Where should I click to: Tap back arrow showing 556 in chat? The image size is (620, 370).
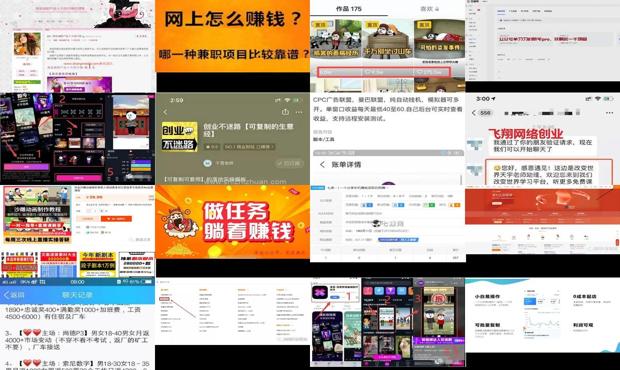pyautogui.click(x=481, y=113)
